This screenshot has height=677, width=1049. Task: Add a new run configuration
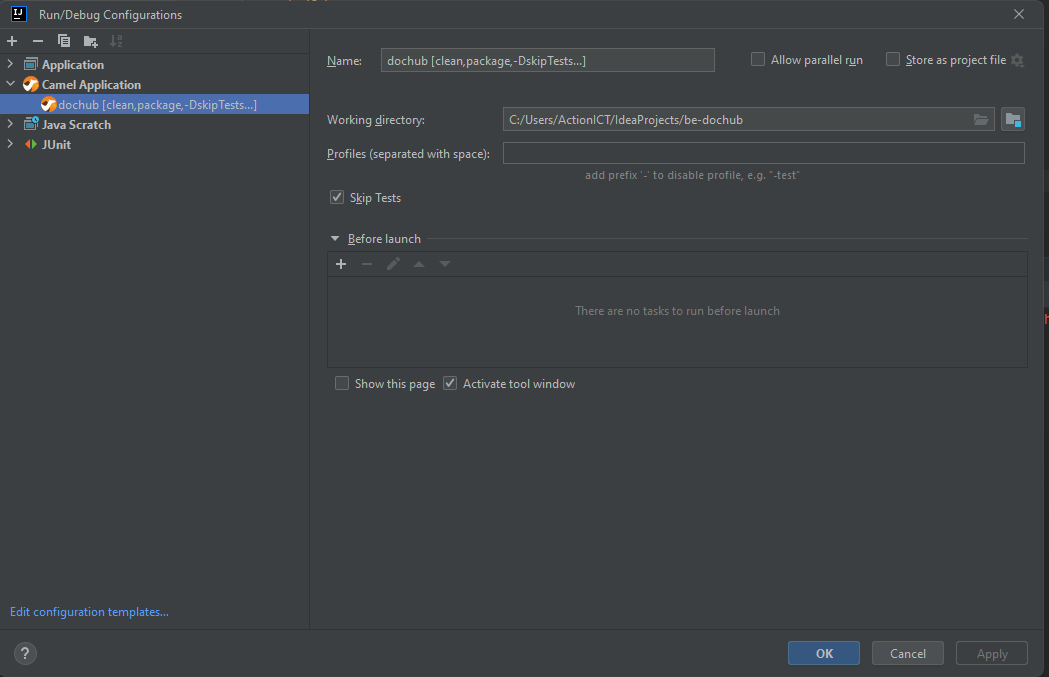pos(12,41)
